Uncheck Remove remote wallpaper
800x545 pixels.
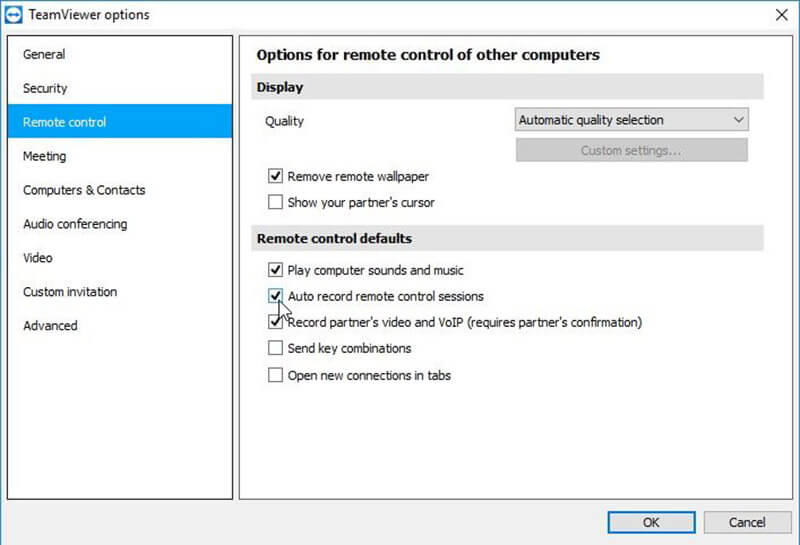276,177
